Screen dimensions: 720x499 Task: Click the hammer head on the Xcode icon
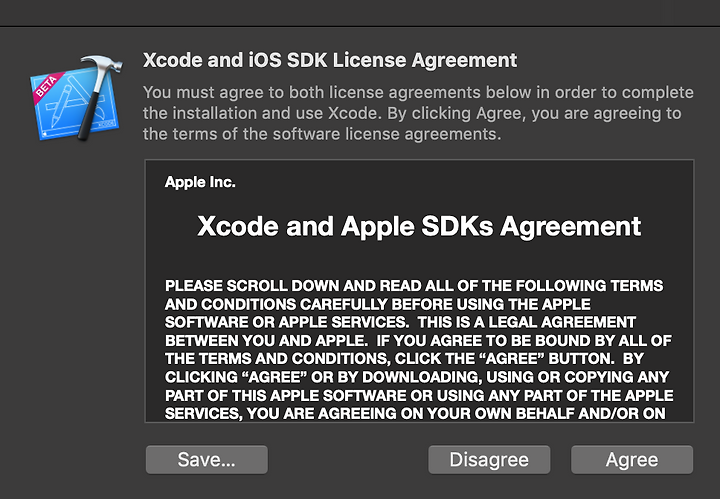coord(102,65)
